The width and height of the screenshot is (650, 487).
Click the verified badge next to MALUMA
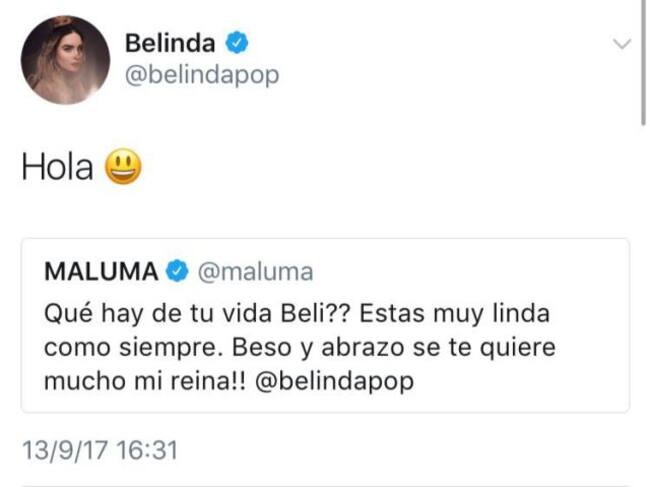[177, 271]
